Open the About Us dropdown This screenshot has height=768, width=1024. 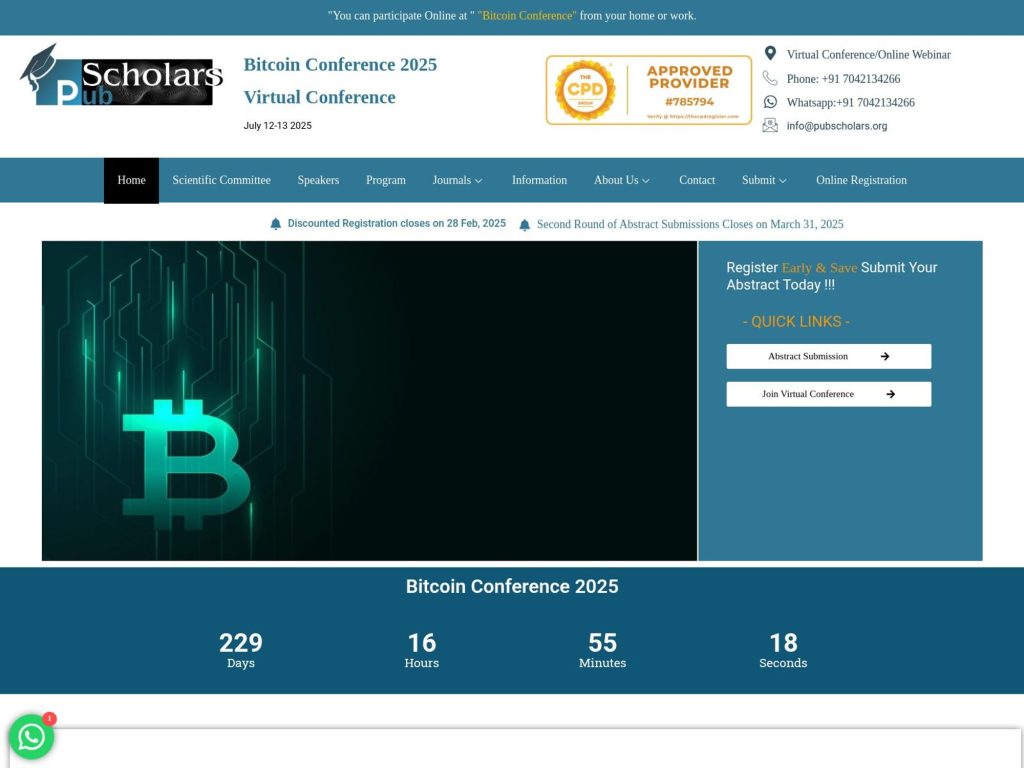pos(621,180)
